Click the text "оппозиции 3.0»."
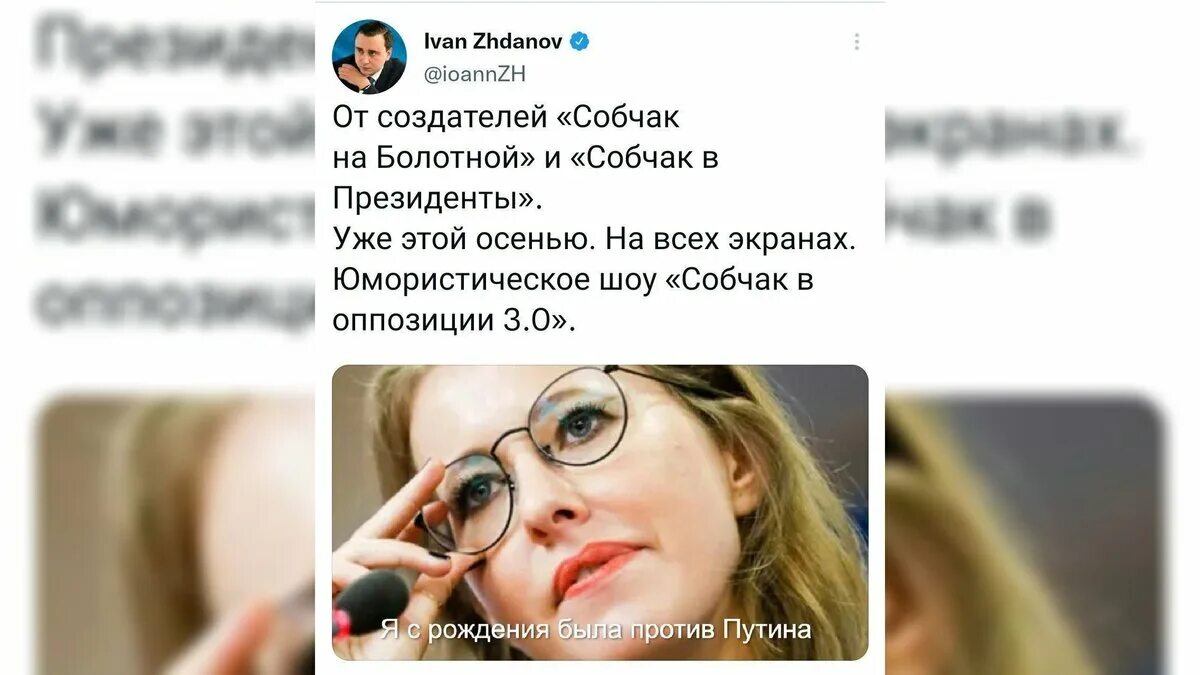Viewport: 1200px width, 675px height. 455,321
